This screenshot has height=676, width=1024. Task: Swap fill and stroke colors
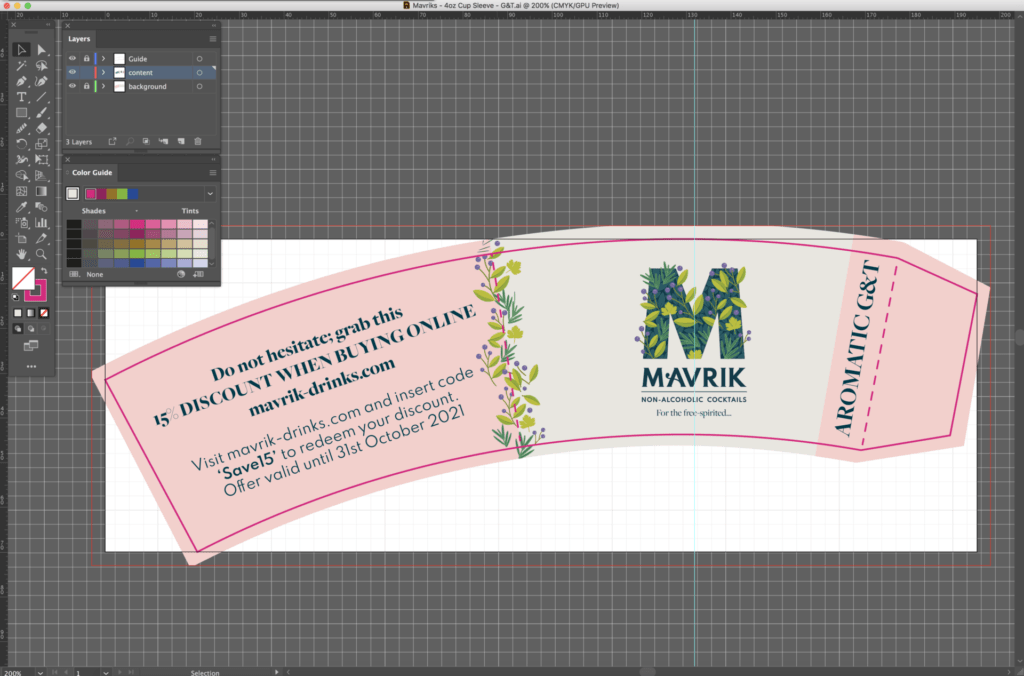pos(44,270)
